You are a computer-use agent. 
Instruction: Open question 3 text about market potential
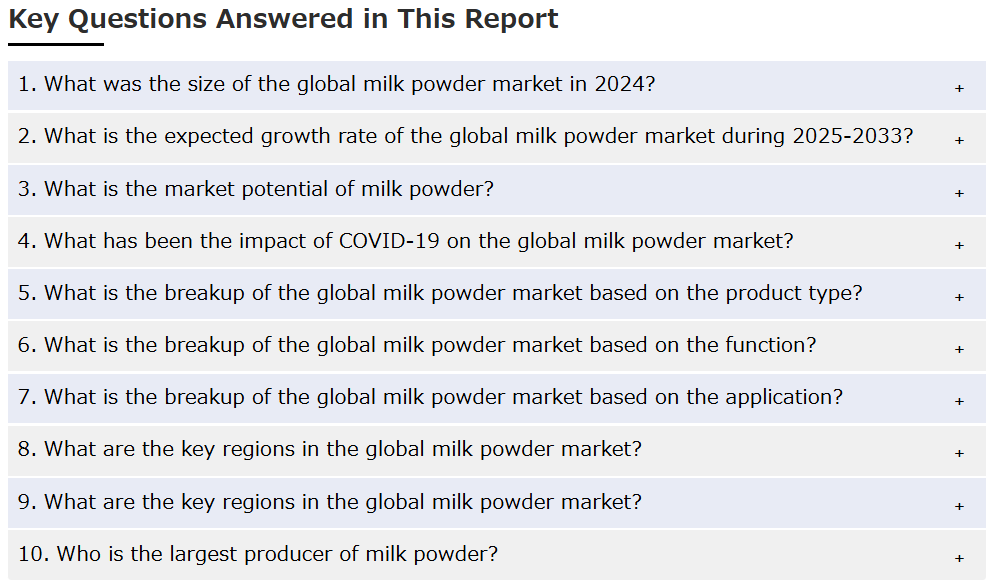[256, 189]
